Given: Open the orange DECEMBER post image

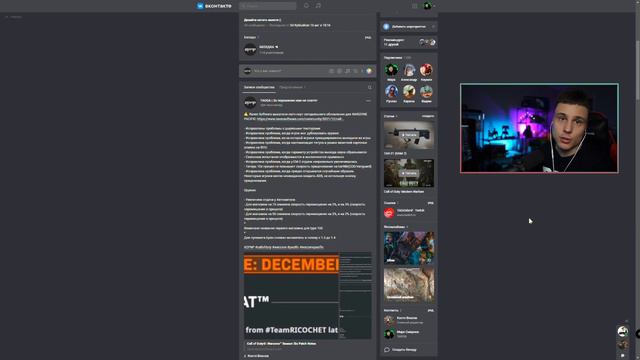Looking at the screenshot, I should point(291,296).
